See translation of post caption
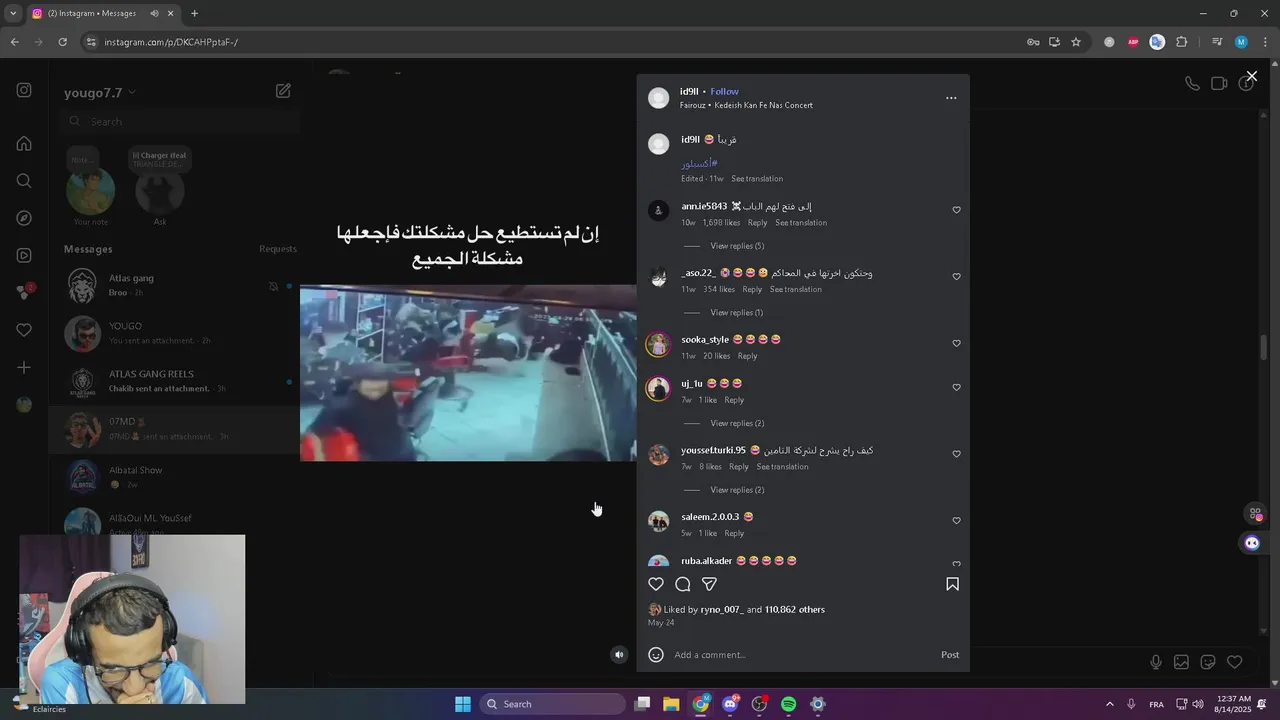 [757, 179]
